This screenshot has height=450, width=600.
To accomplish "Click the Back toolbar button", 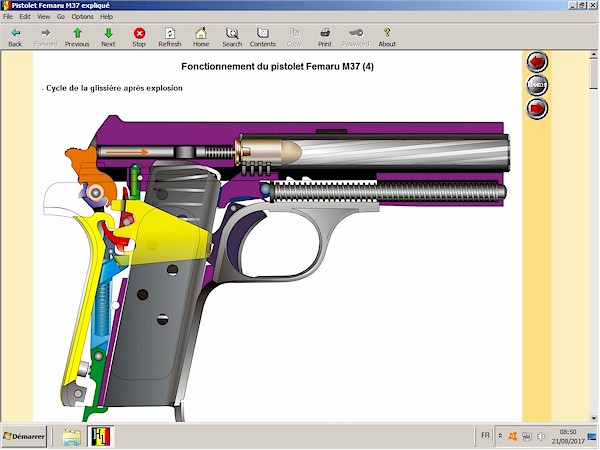I will click(x=15, y=38).
